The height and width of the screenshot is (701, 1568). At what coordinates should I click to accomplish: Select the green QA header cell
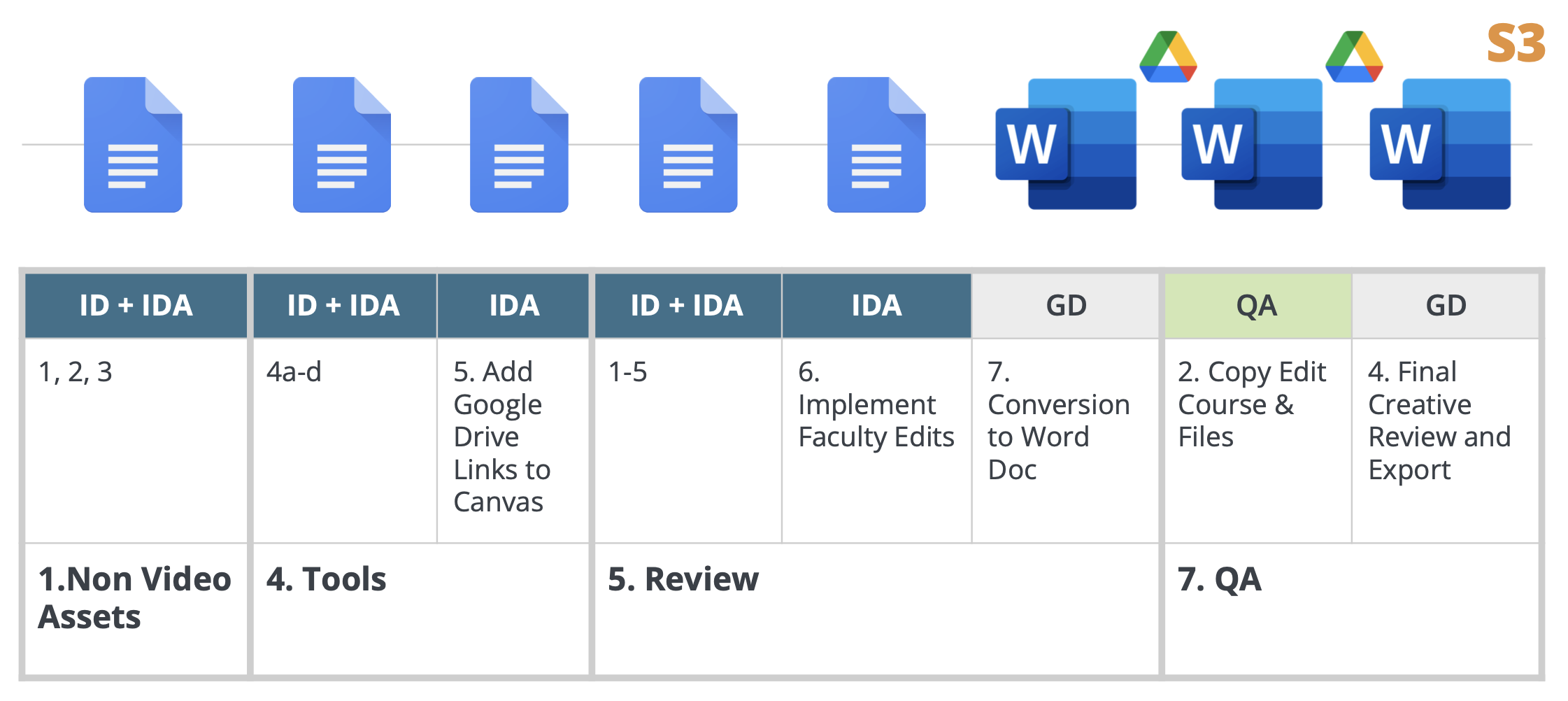(x=1257, y=306)
